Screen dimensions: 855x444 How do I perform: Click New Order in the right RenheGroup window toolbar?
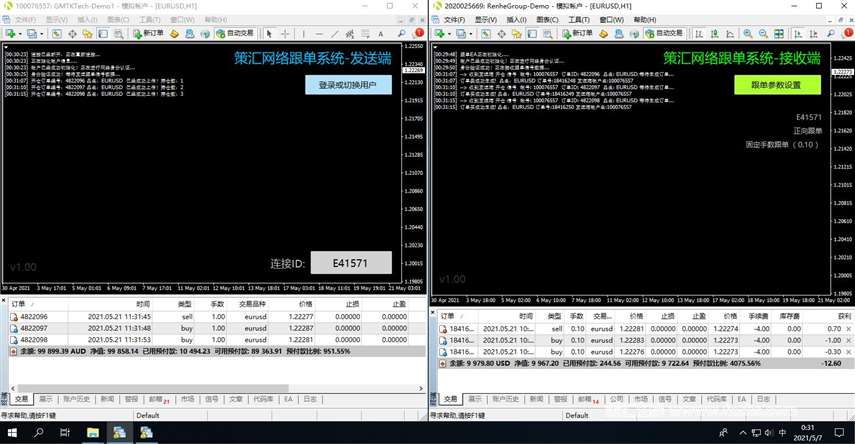coord(577,33)
